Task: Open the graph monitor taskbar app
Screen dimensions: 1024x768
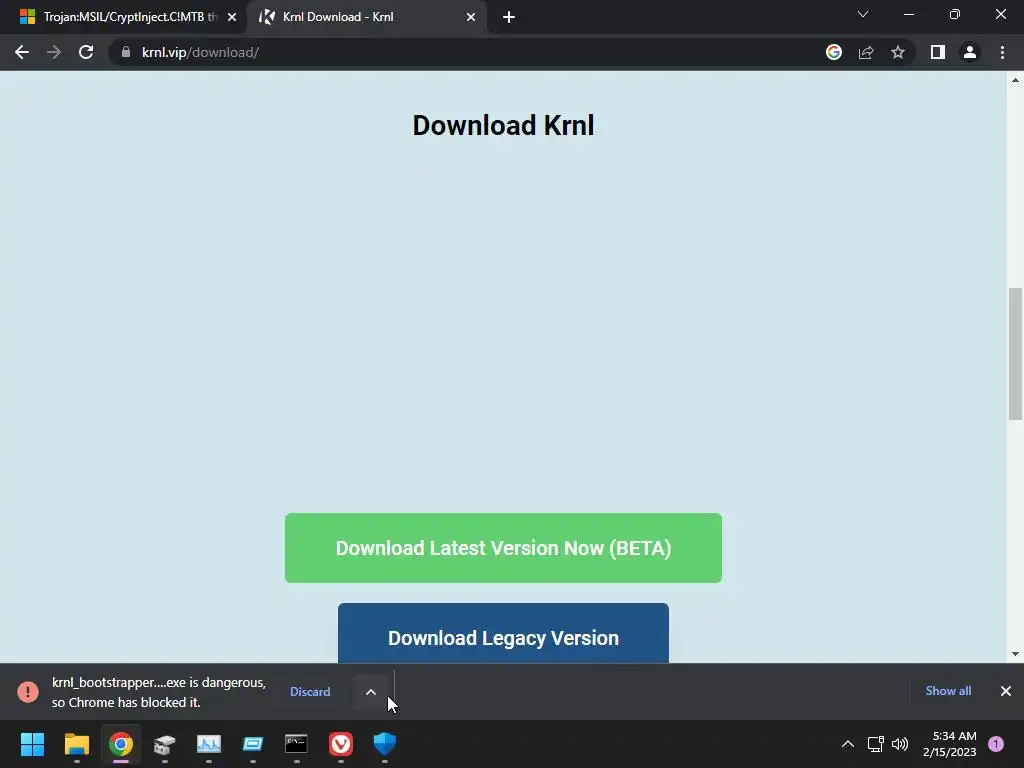Action: (x=209, y=744)
